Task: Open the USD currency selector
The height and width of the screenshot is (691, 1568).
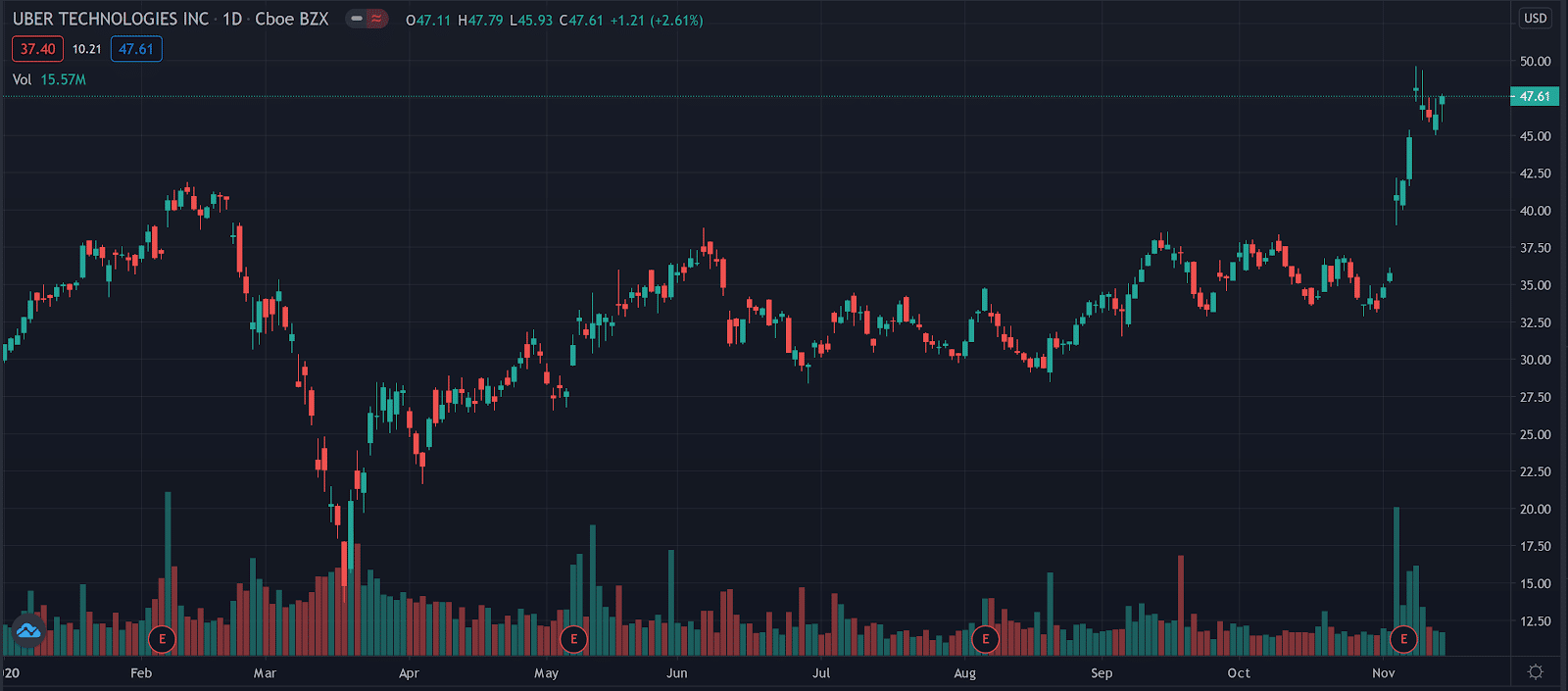Action: (1536, 19)
